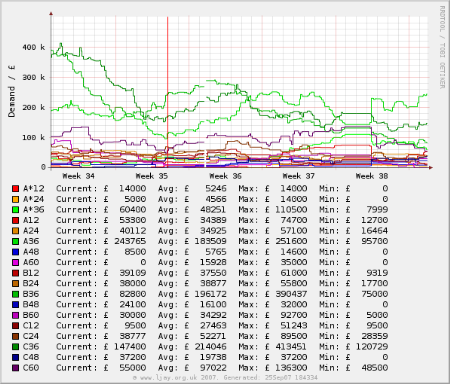The image size is (450, 384).
Task: Click the '100 k' y-axis label
Action: pyautogui.click(x=34, y=137)
